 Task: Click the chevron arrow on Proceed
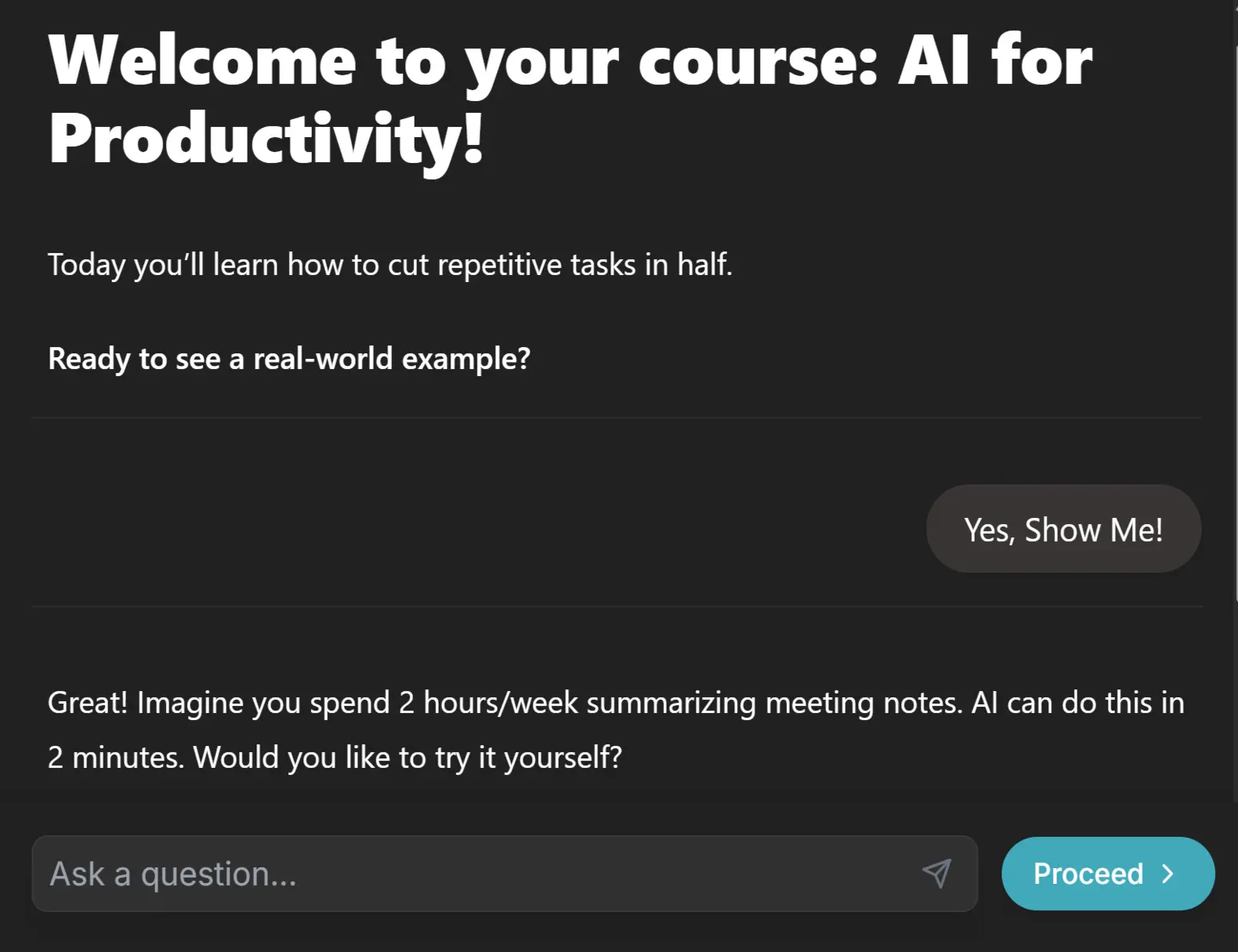coord(1167,874)
